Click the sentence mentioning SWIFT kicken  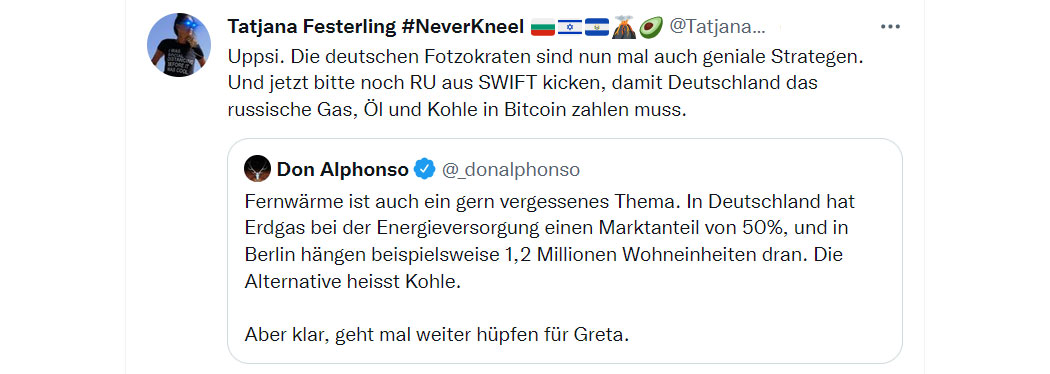click(522, 84)
